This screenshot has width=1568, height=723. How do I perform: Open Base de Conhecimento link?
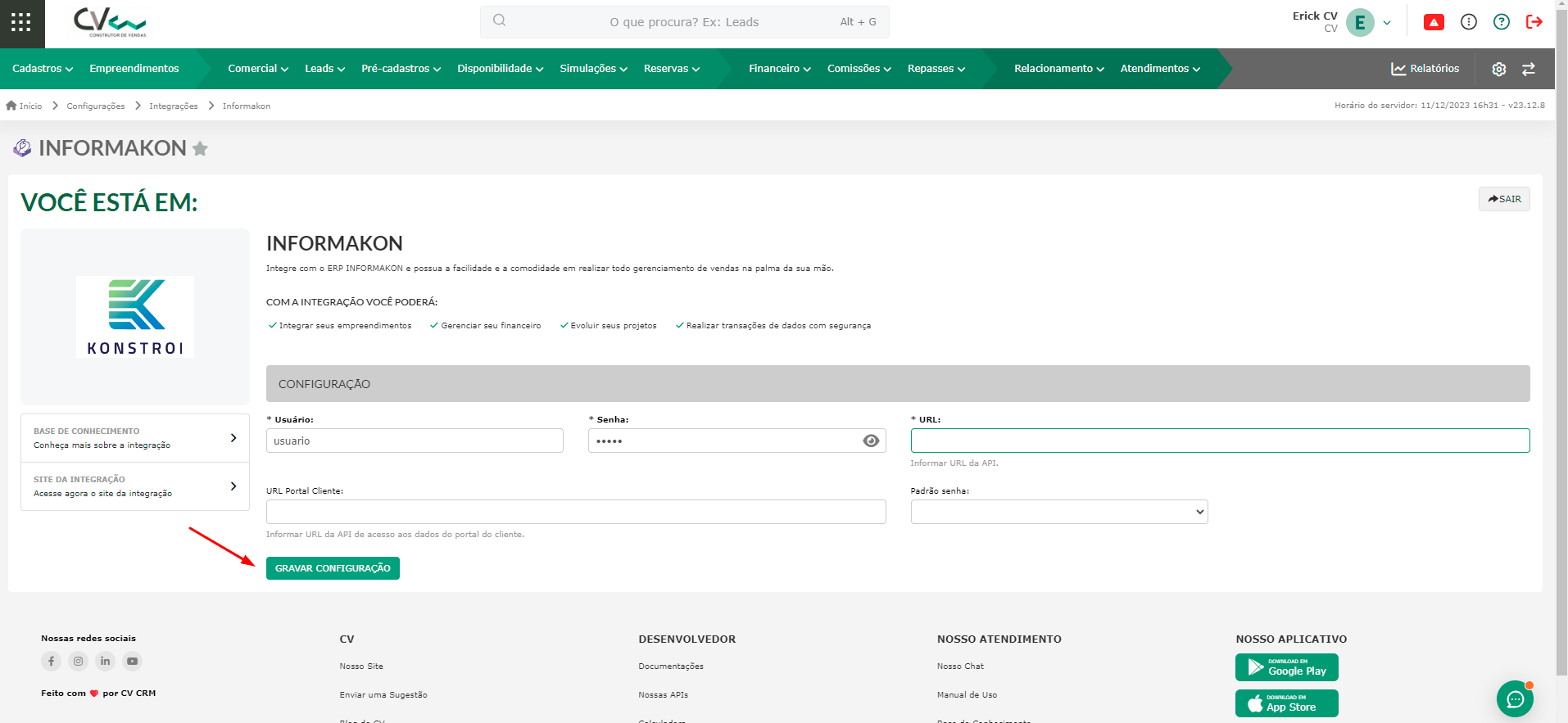(135, 438)
